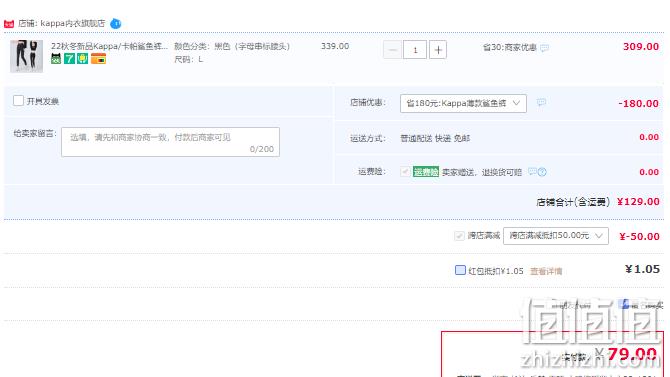Click the shipping insurance question mark help icon
Viewport: 670px width, 377px height.
coord(542,172)
